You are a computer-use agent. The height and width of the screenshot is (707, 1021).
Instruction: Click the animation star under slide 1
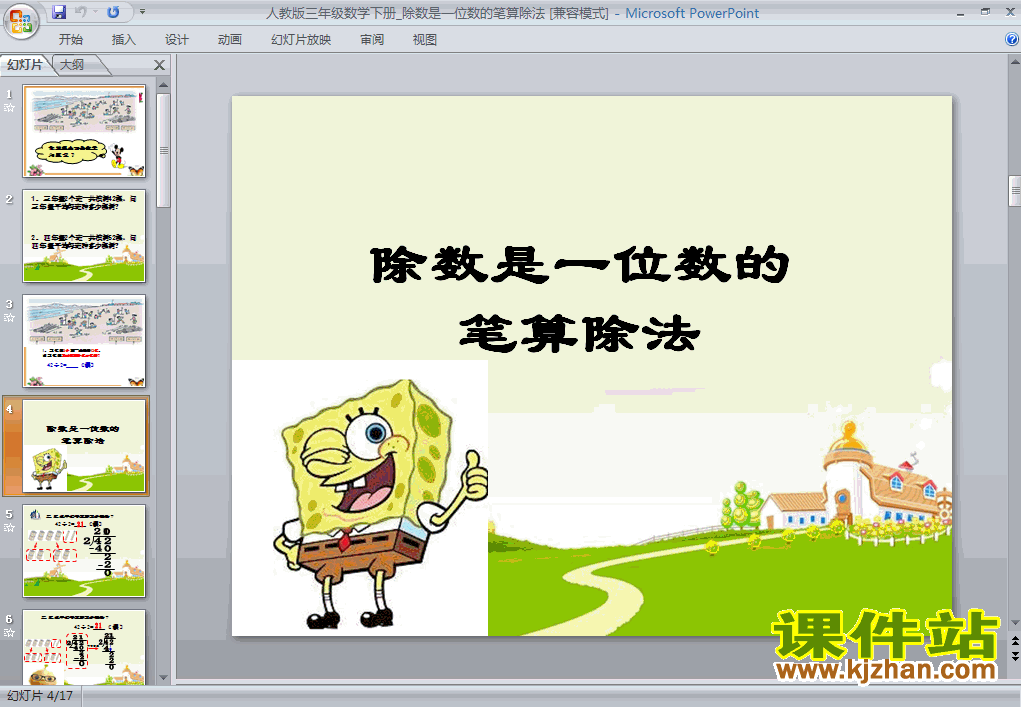pos(9,108)
